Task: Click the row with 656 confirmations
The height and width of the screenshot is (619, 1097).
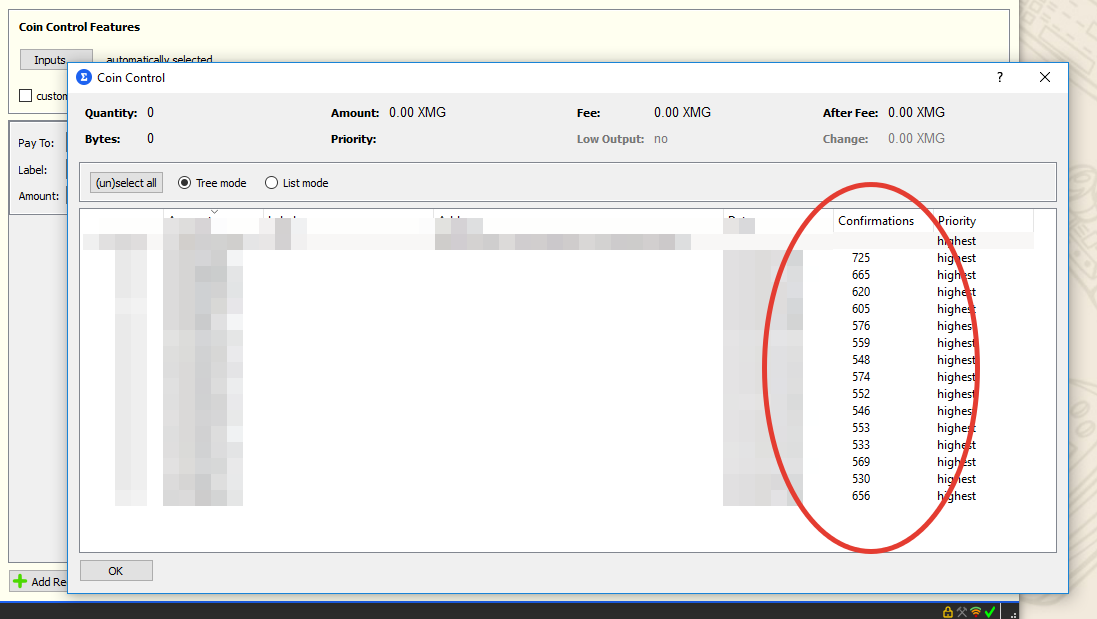Action: click(x=558, y=496)
